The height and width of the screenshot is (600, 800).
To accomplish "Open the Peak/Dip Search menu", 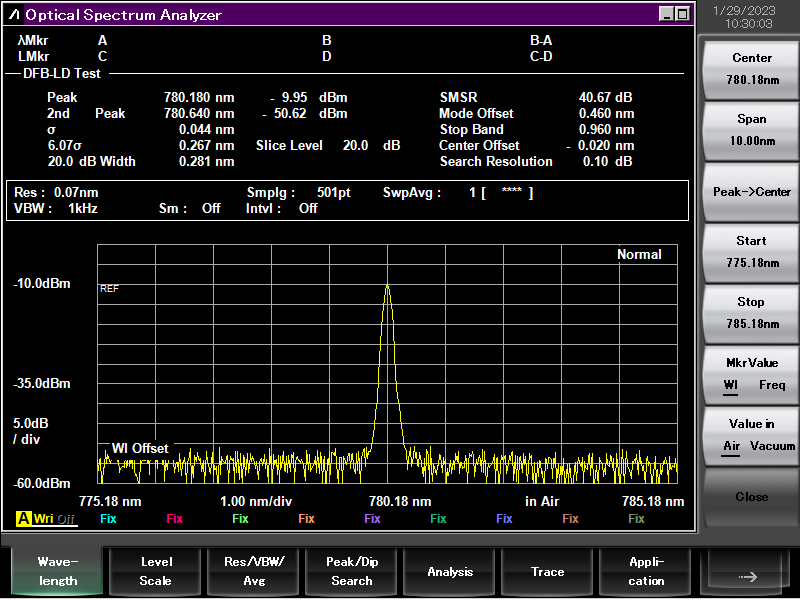I will (351, 572).
